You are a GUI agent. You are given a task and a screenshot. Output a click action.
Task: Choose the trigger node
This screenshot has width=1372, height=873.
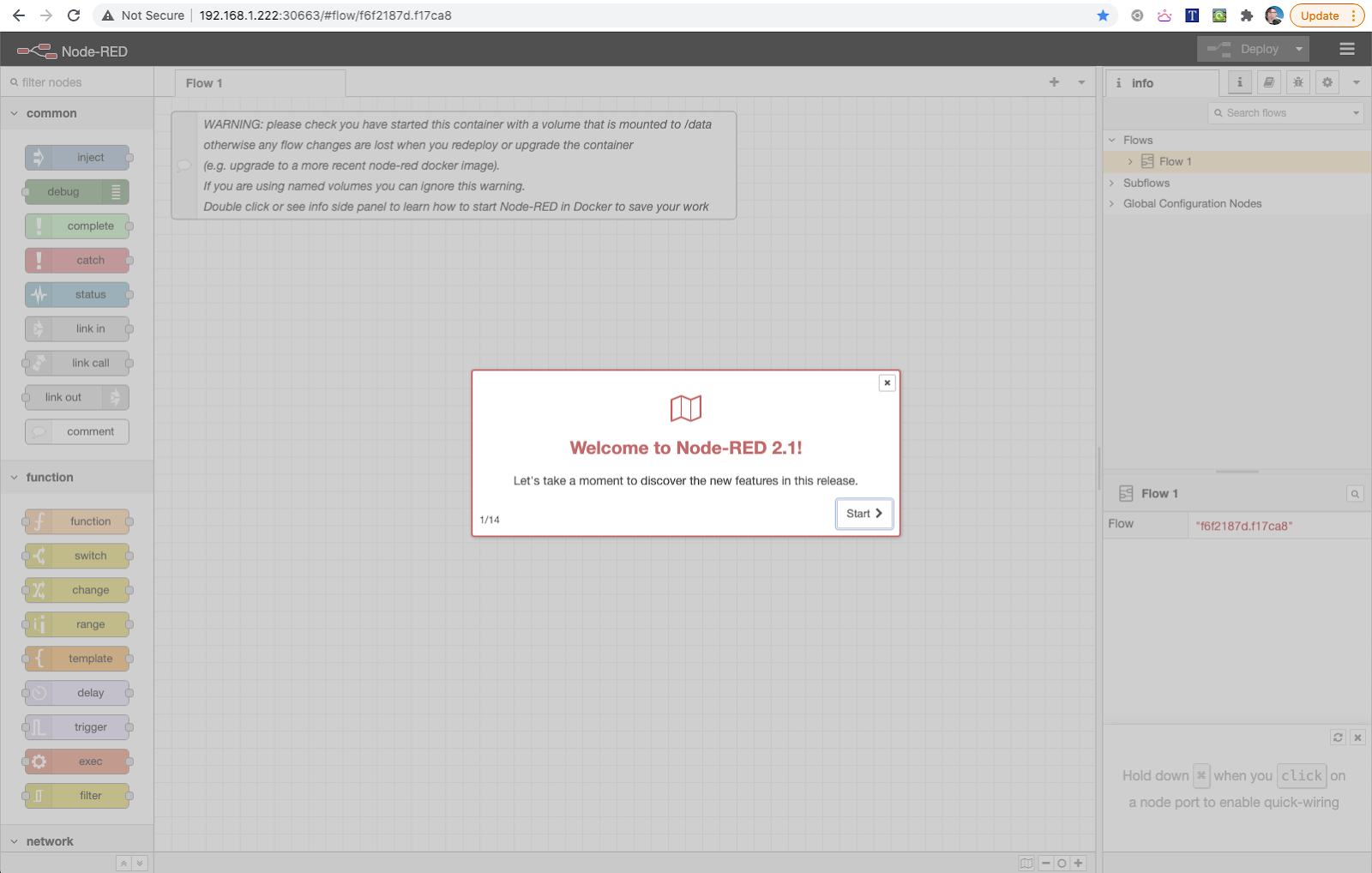(x=77, y=727)
